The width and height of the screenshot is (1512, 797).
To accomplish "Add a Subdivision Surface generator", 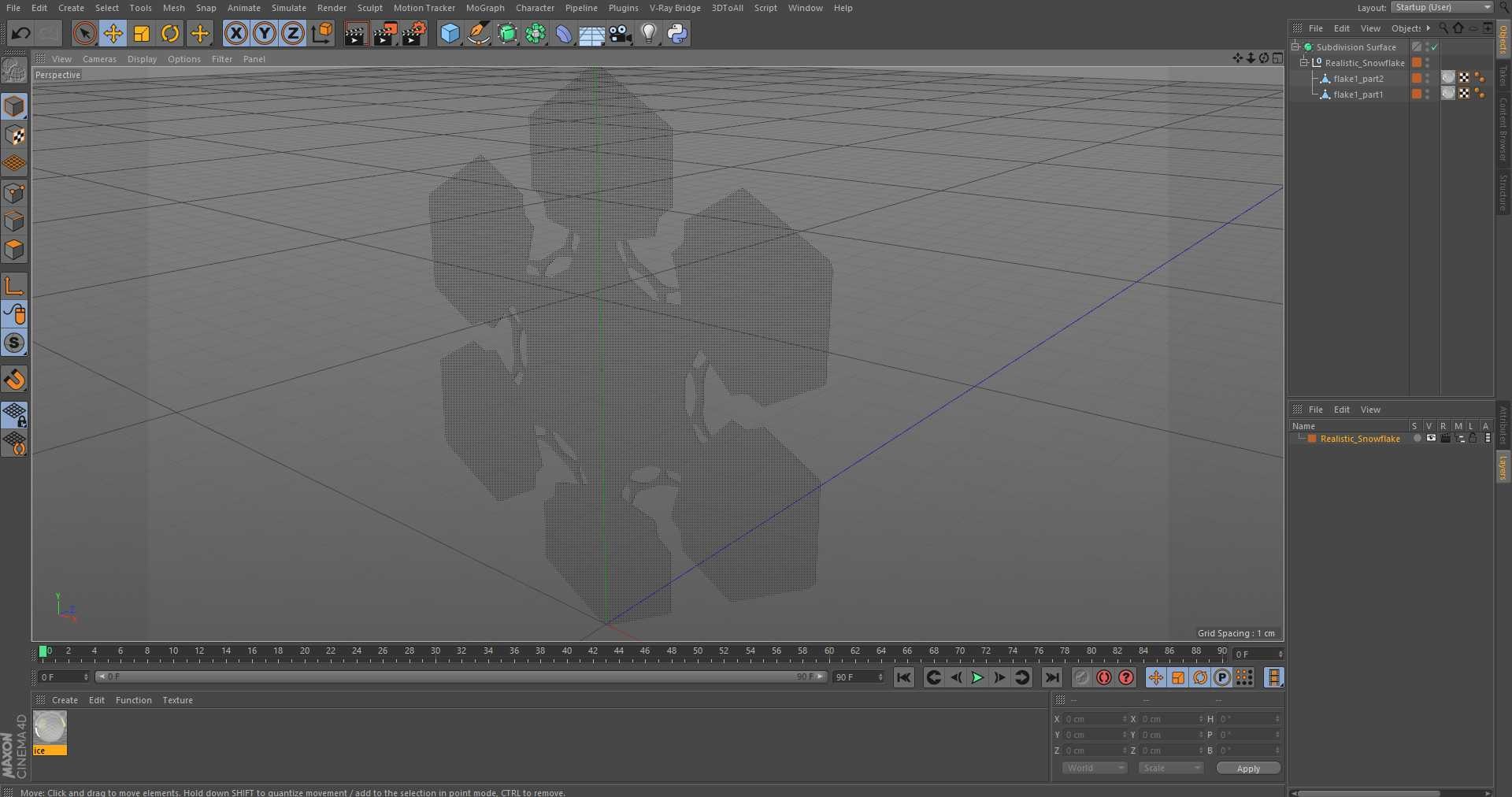I will pyautogui.click(x=507, y=33).
